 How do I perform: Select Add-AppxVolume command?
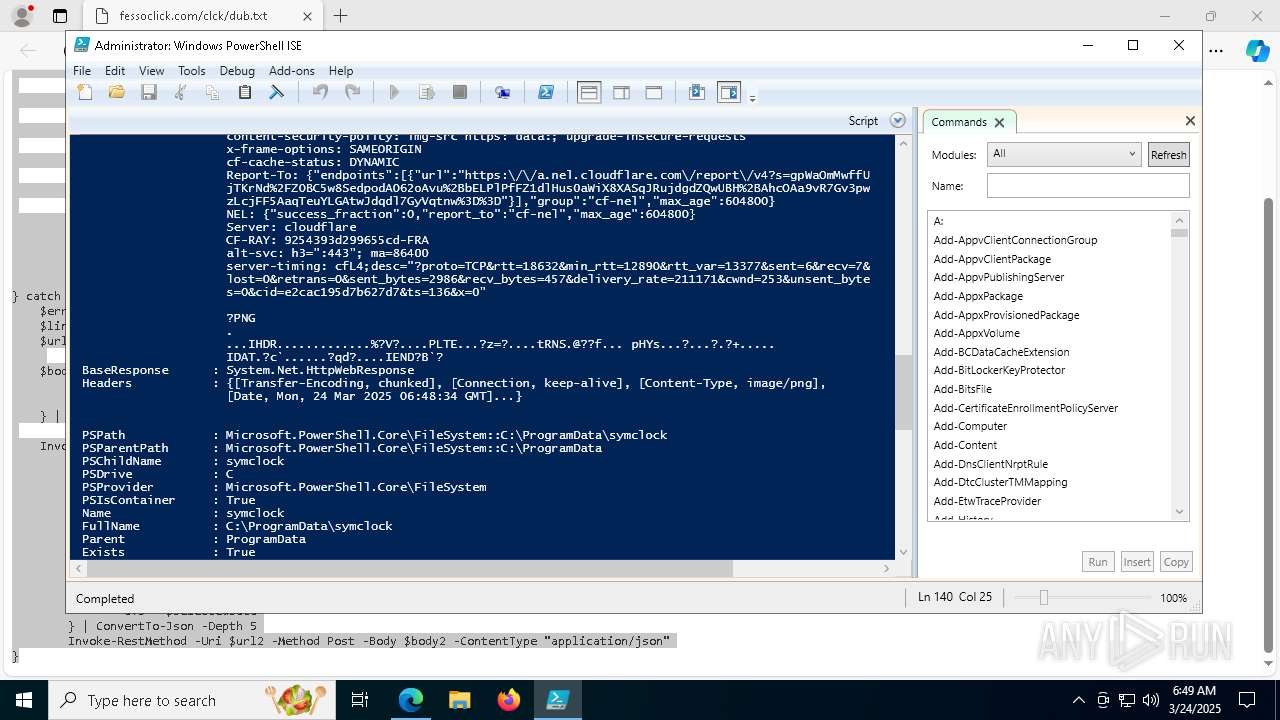[977, 333]
